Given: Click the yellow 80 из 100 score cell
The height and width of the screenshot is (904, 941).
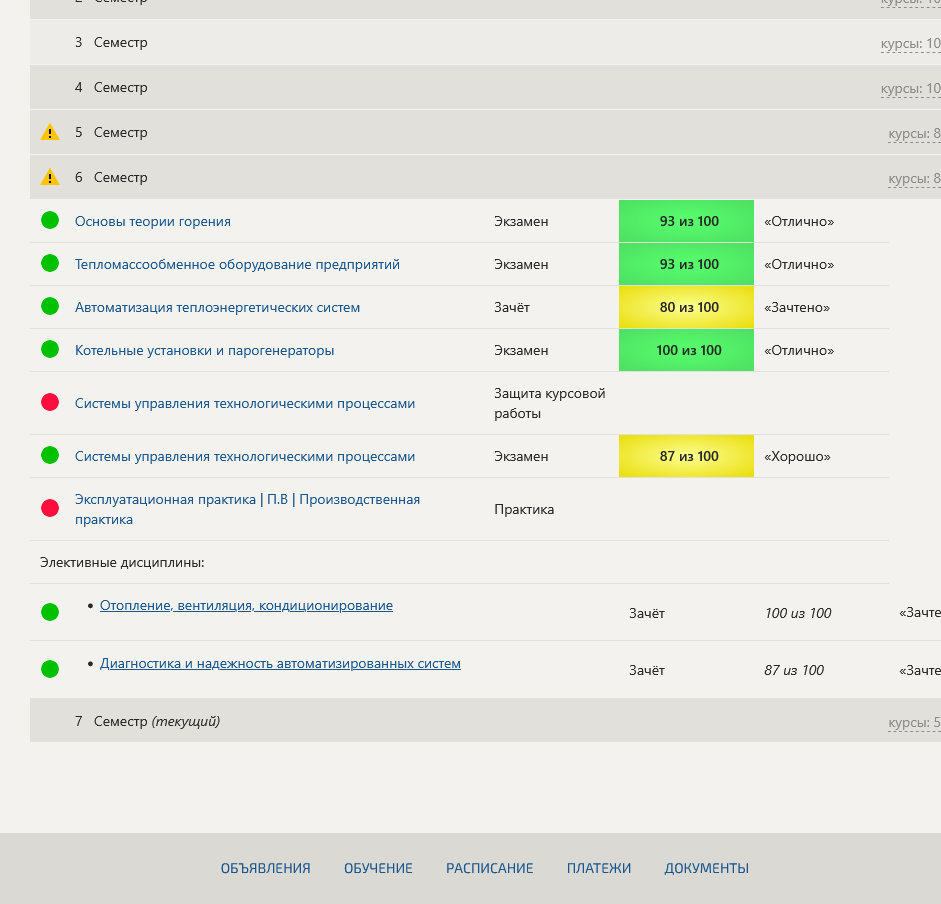Looking at the screenshot, I should point(687,308).
